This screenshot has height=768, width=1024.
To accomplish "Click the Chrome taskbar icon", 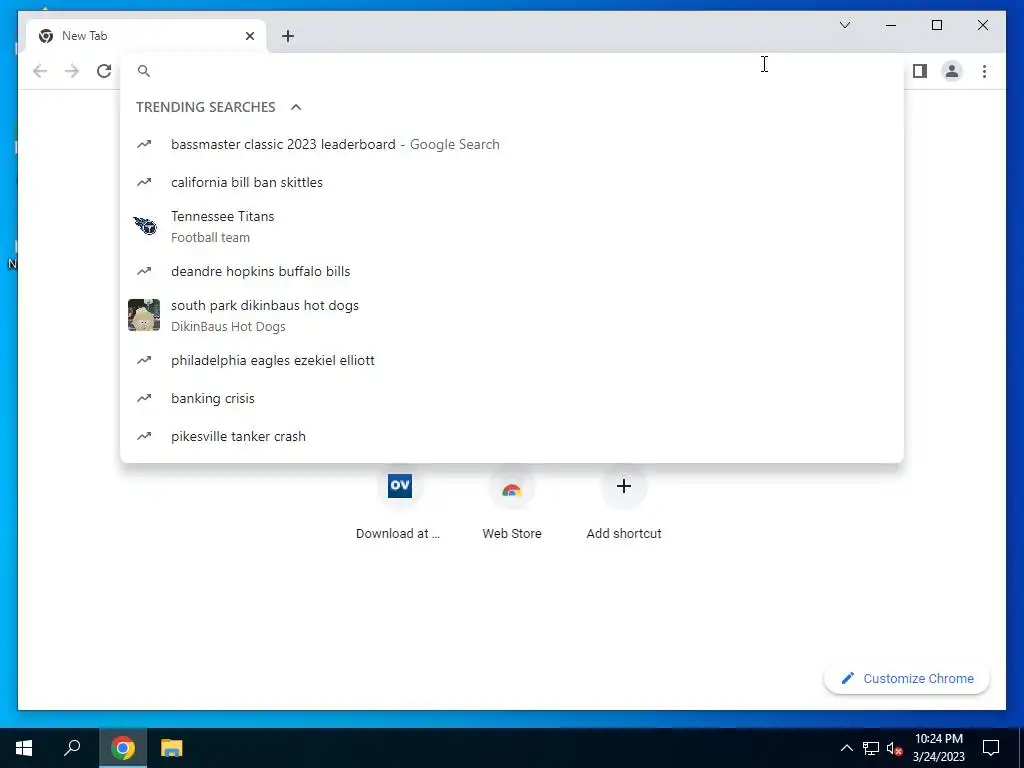I will 123,748.
